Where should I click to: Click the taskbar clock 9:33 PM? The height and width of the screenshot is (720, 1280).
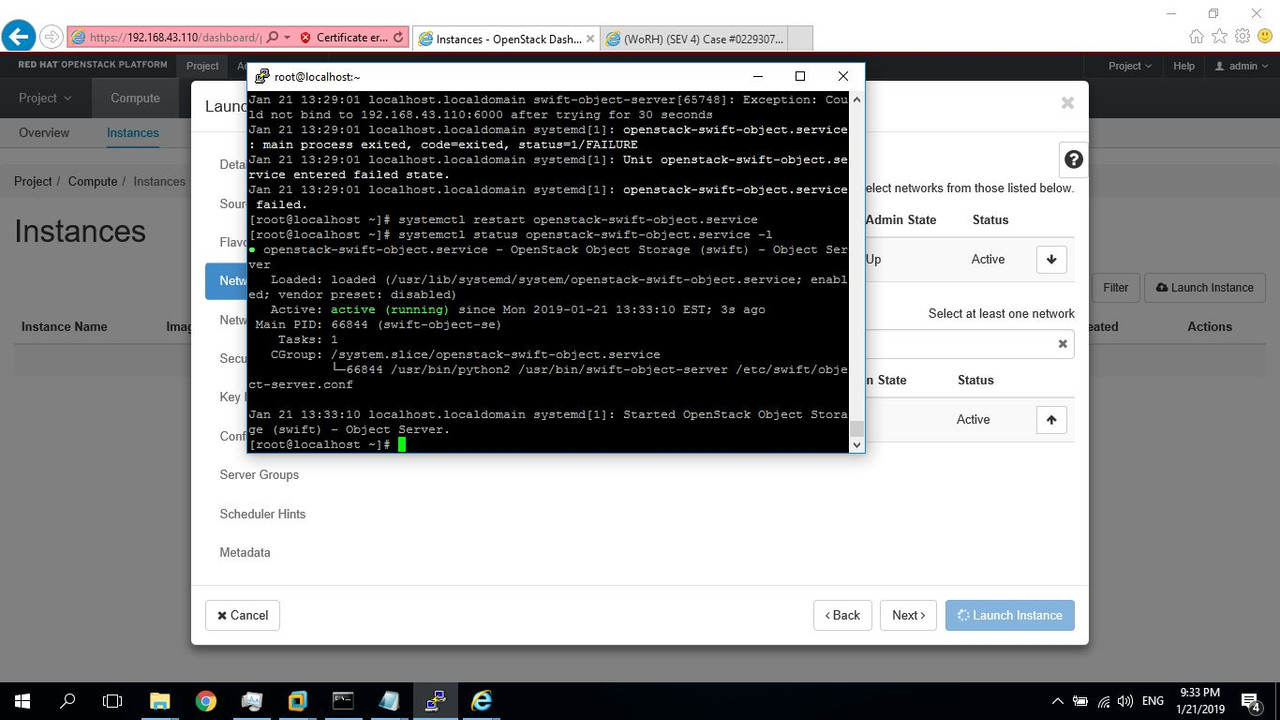1199,692
